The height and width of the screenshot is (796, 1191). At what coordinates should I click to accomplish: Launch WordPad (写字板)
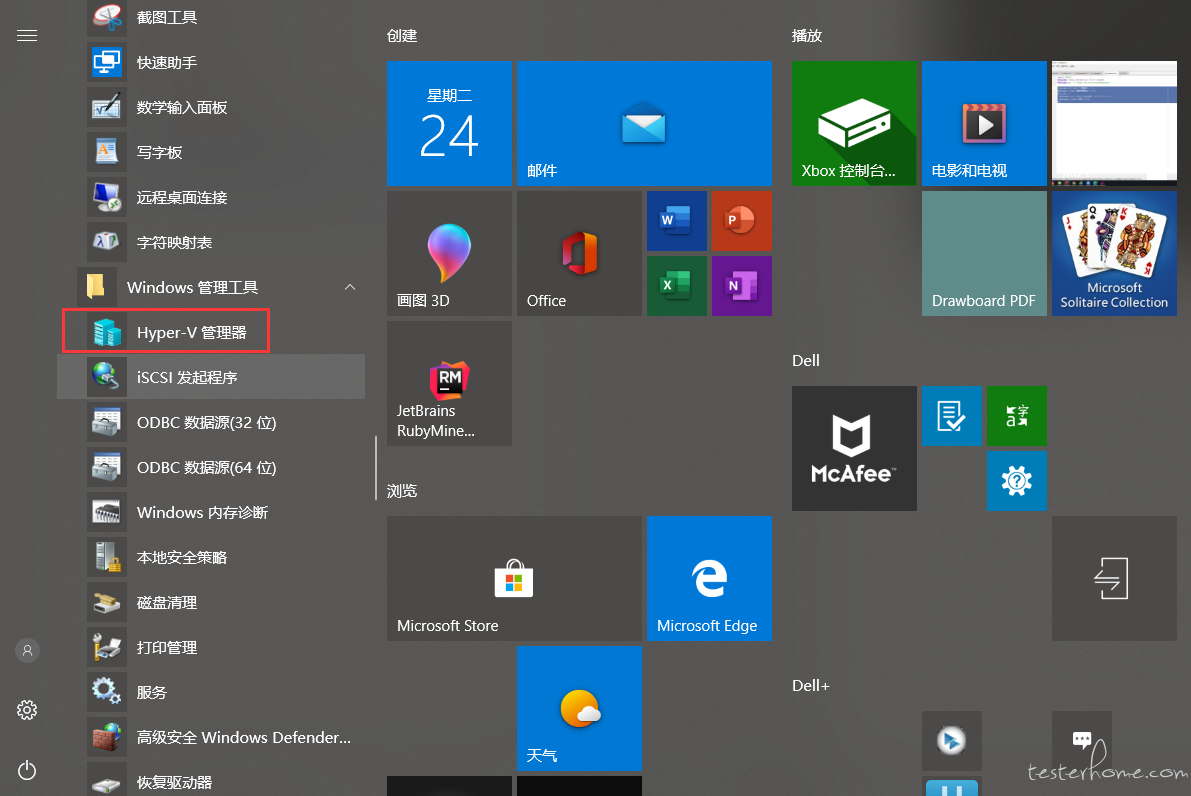click(x=211, y=152)
